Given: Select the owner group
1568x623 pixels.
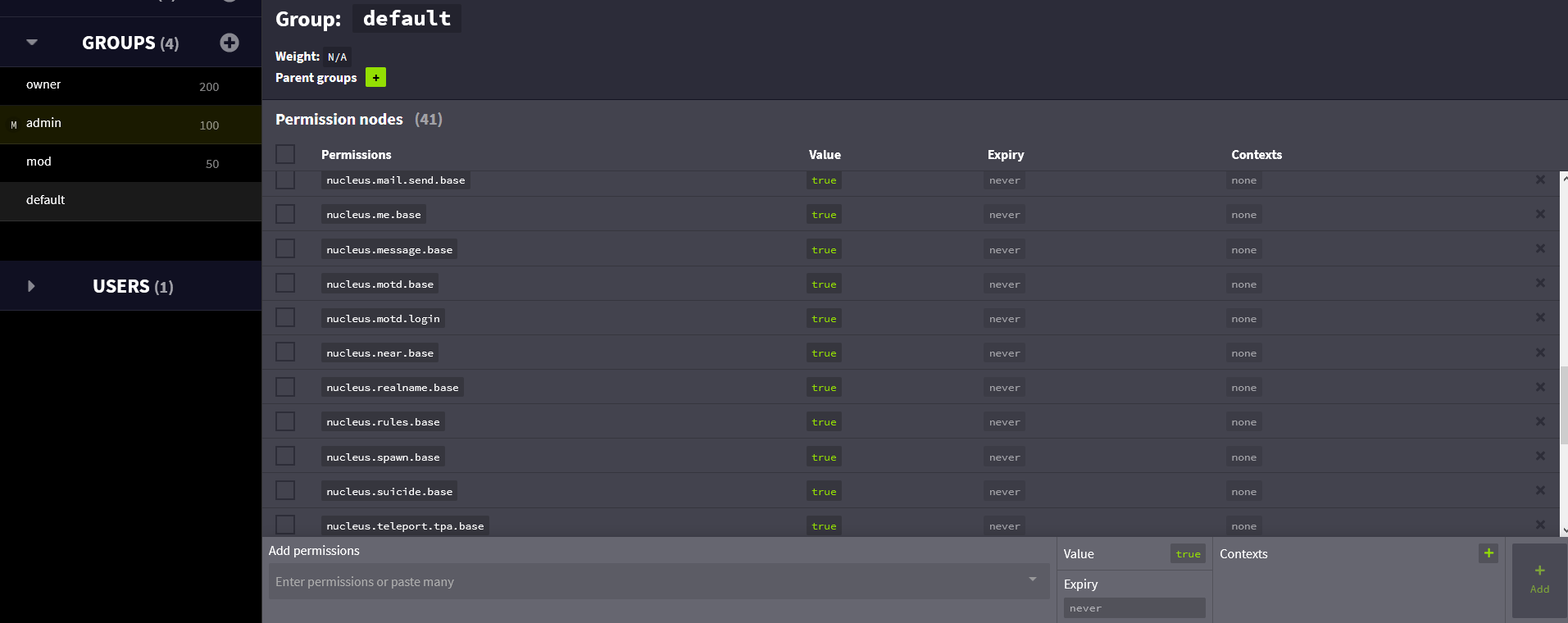Looking at the screenshot, I should (x=44, y=85).
